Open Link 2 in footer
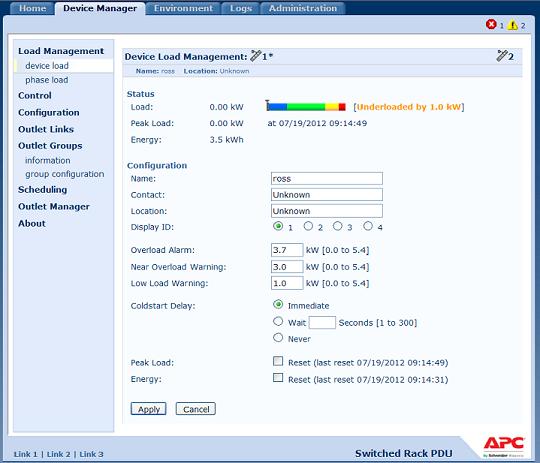 coord(59,454)
